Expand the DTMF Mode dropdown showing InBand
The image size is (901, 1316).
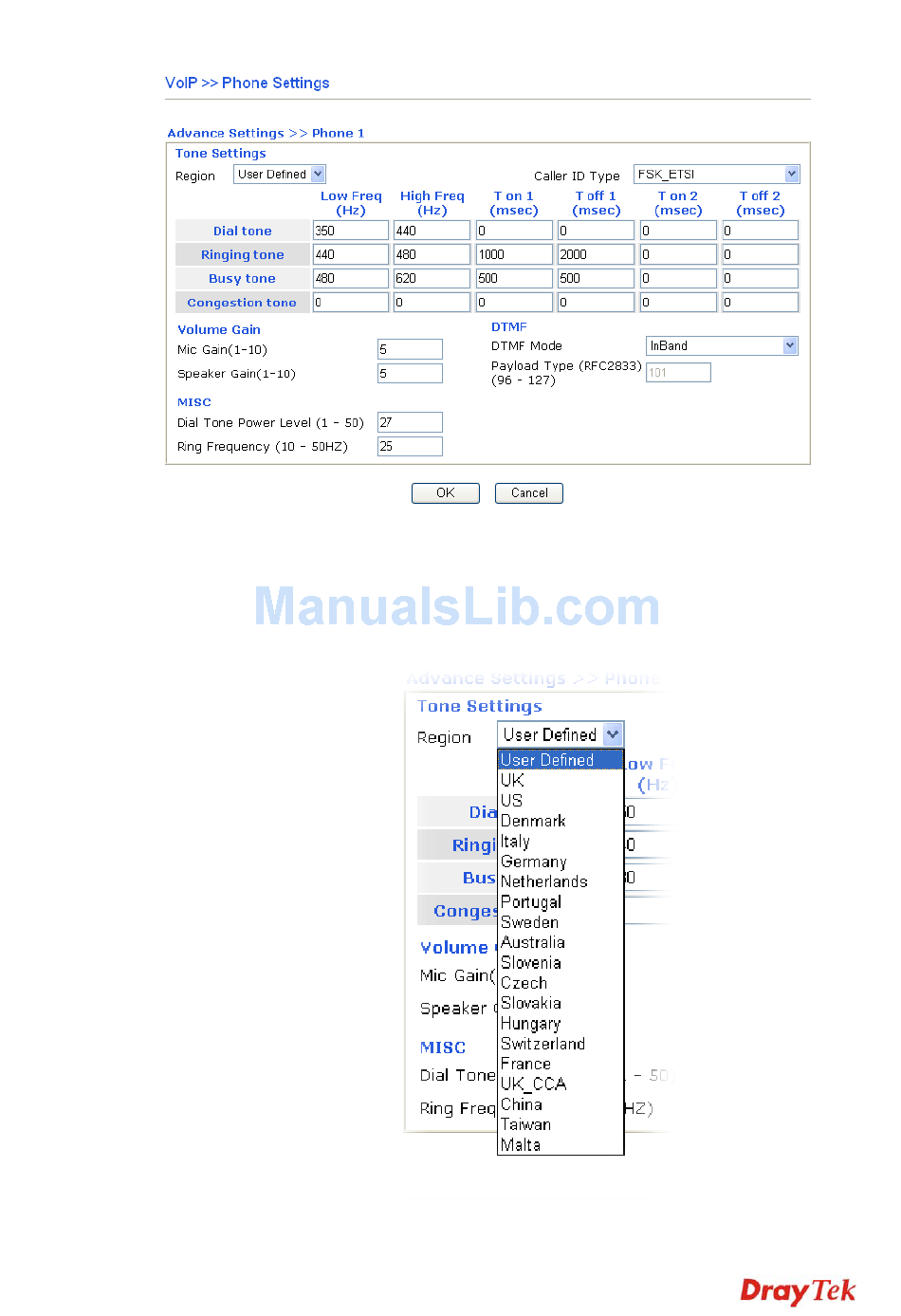(x=722, y=346)
